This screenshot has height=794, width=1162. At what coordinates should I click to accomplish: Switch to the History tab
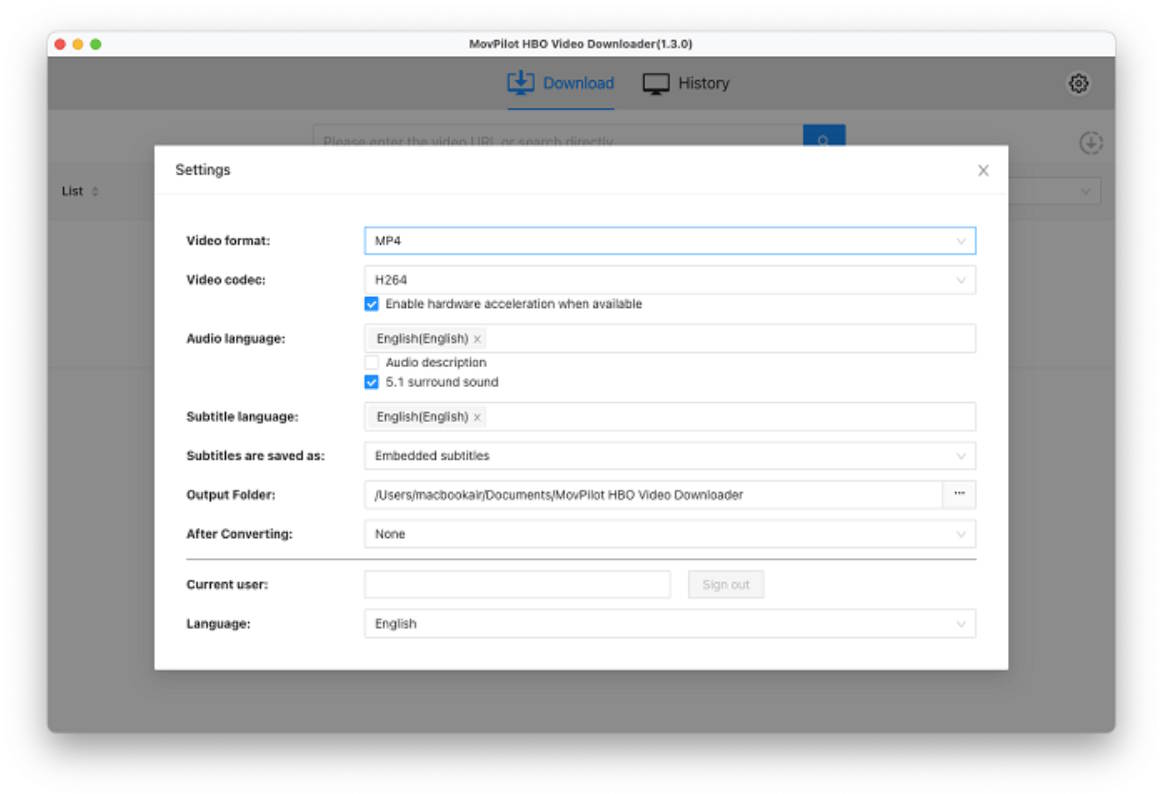pos(686,84)
